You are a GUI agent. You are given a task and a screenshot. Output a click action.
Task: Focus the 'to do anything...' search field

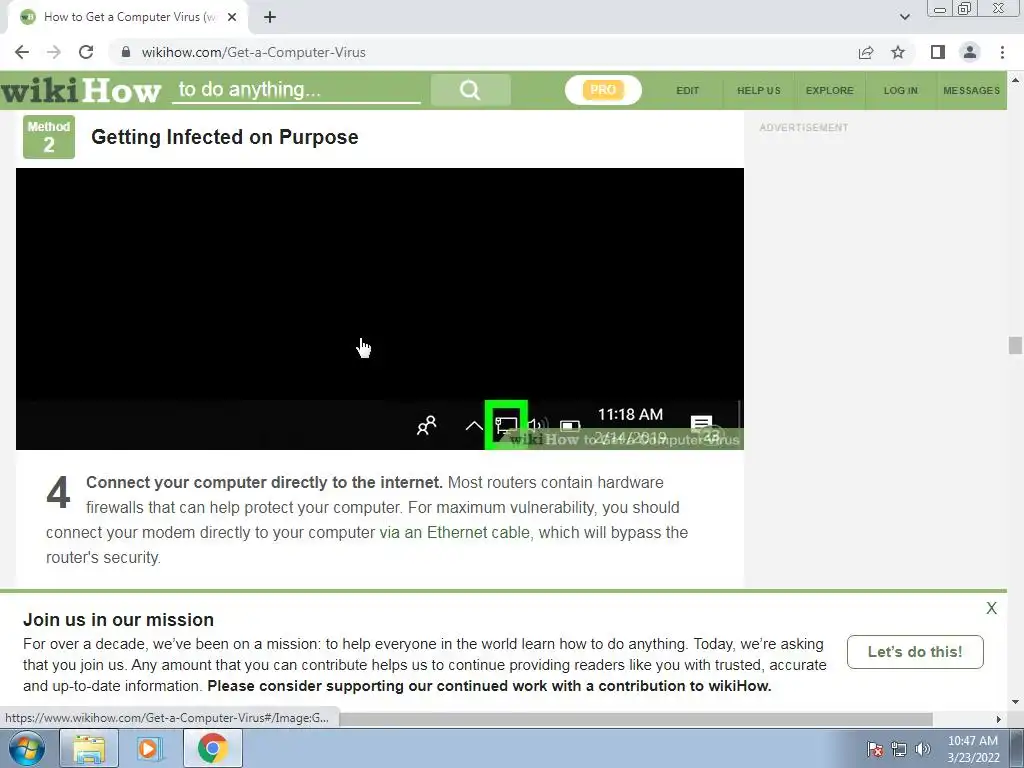click(296, 89)
